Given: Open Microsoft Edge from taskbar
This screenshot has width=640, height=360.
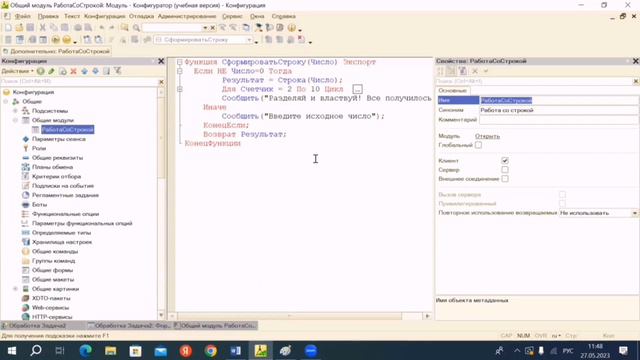Looking at the screenshot, I should (86, 351).
